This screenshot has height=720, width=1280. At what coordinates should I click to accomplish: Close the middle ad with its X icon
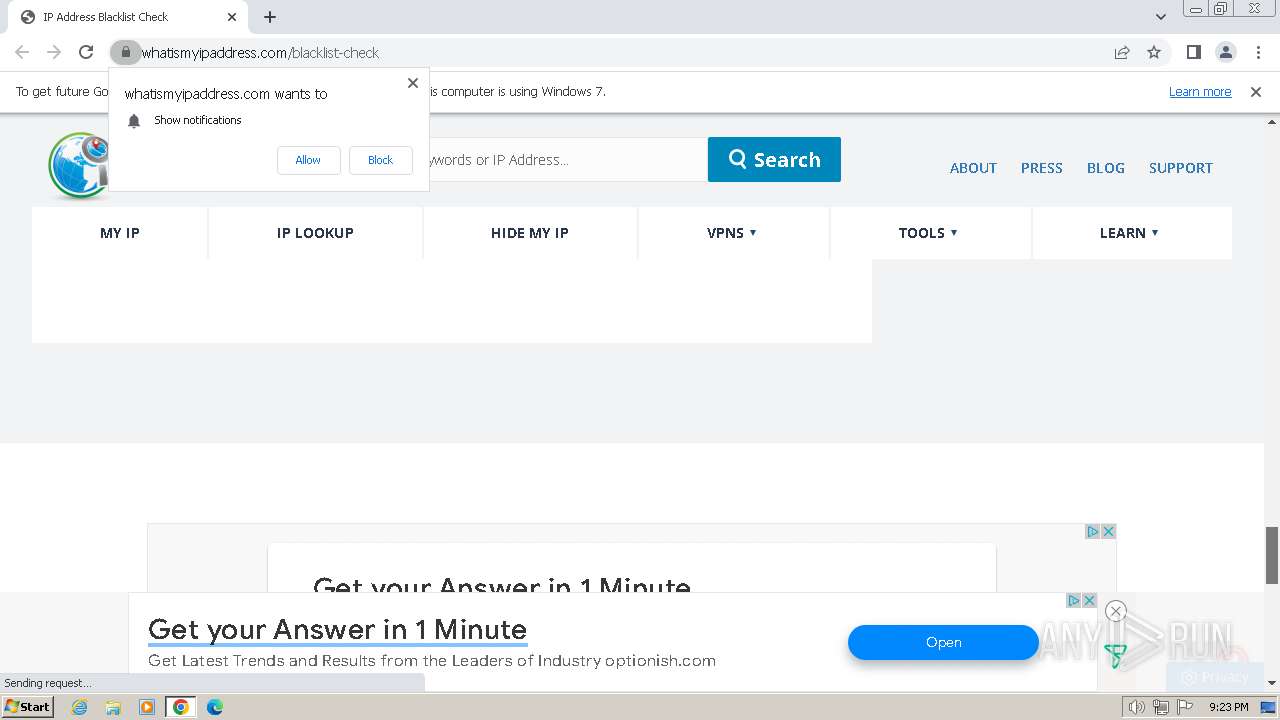click(1108, 531)
